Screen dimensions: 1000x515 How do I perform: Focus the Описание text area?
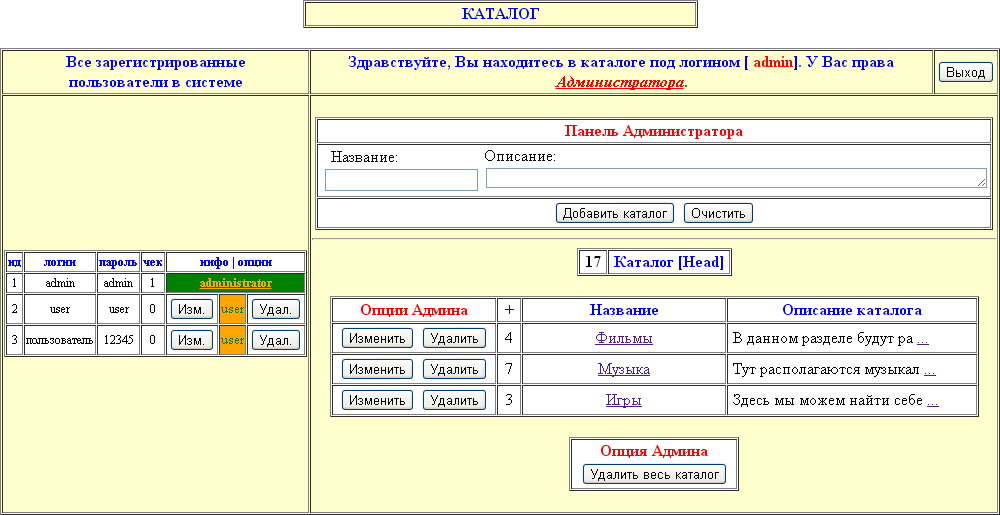[x=735, y=178]
